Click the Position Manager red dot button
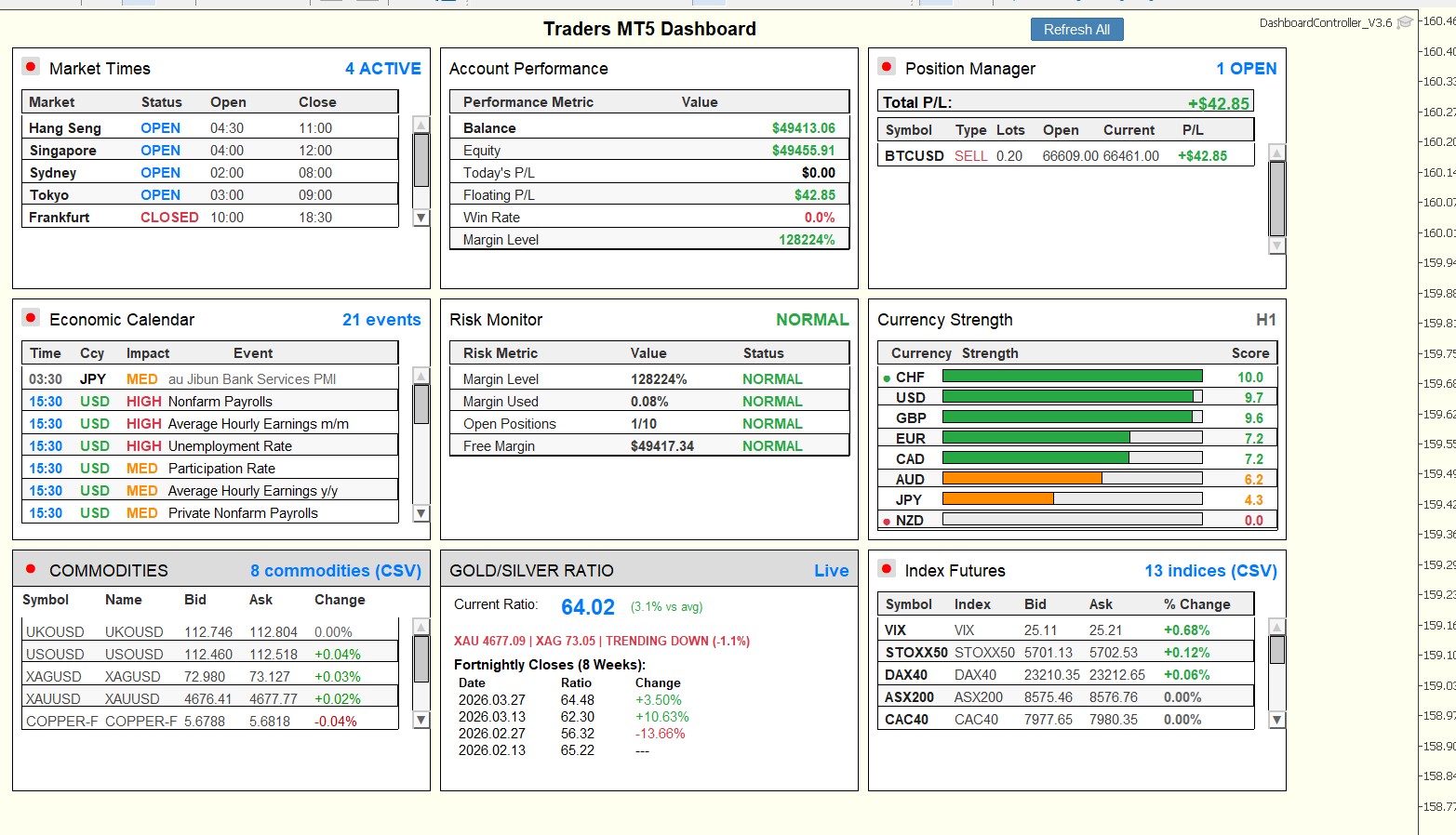The image size is (1456, 835). point(887,67)
